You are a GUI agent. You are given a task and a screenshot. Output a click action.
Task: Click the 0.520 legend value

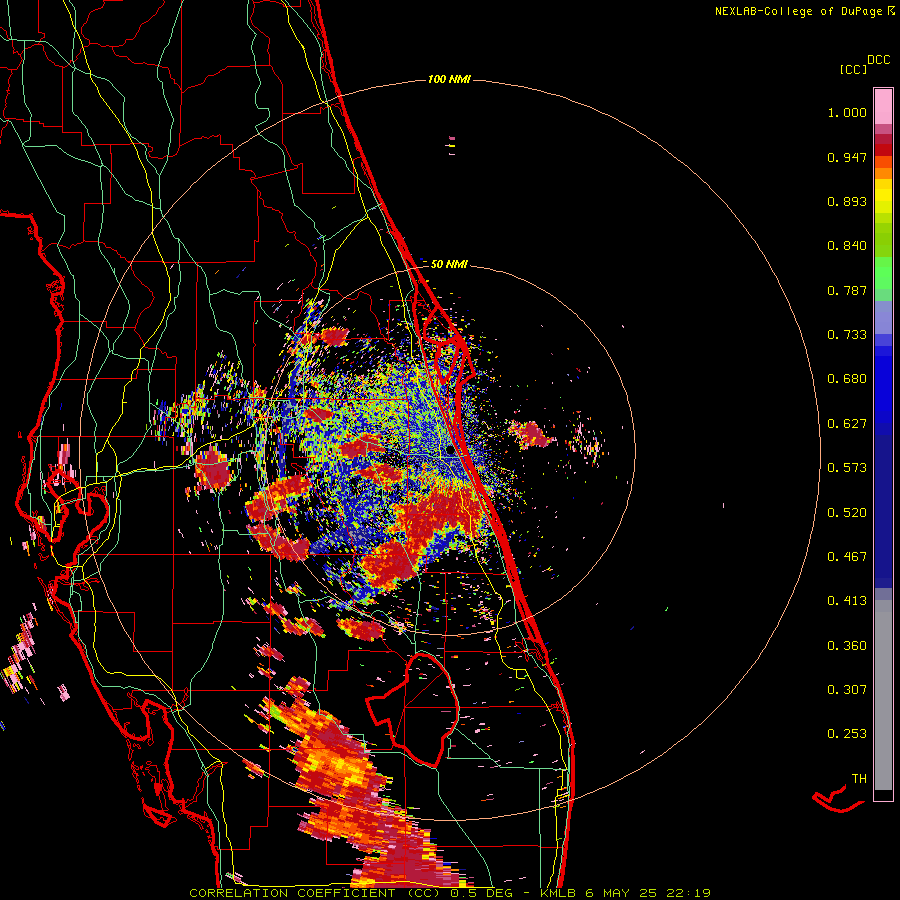tap(847, 513)
